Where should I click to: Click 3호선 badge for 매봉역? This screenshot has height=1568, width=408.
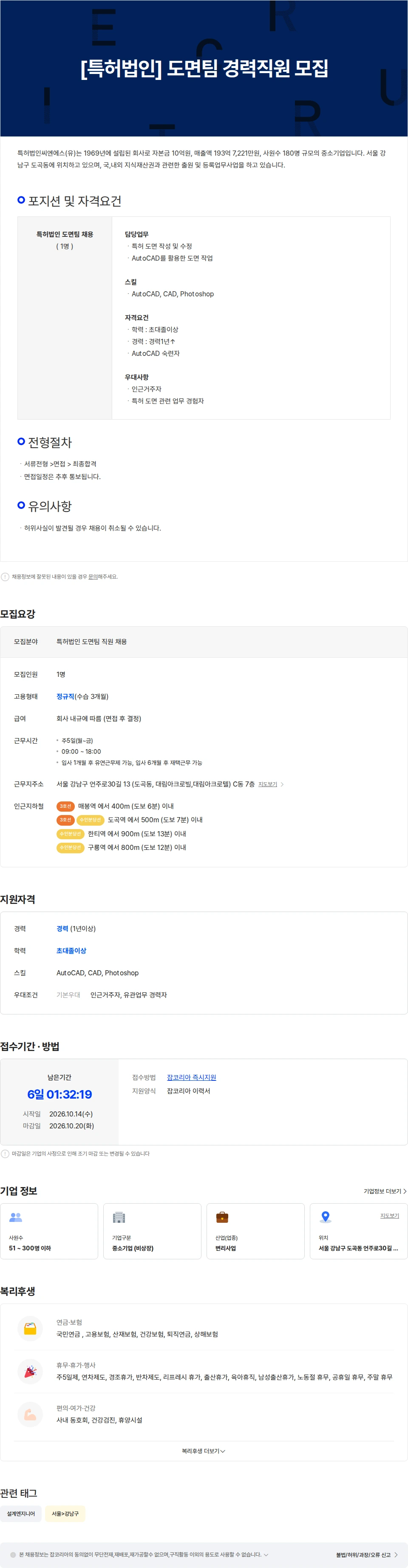pyautogui.click(x=66, y=806)
